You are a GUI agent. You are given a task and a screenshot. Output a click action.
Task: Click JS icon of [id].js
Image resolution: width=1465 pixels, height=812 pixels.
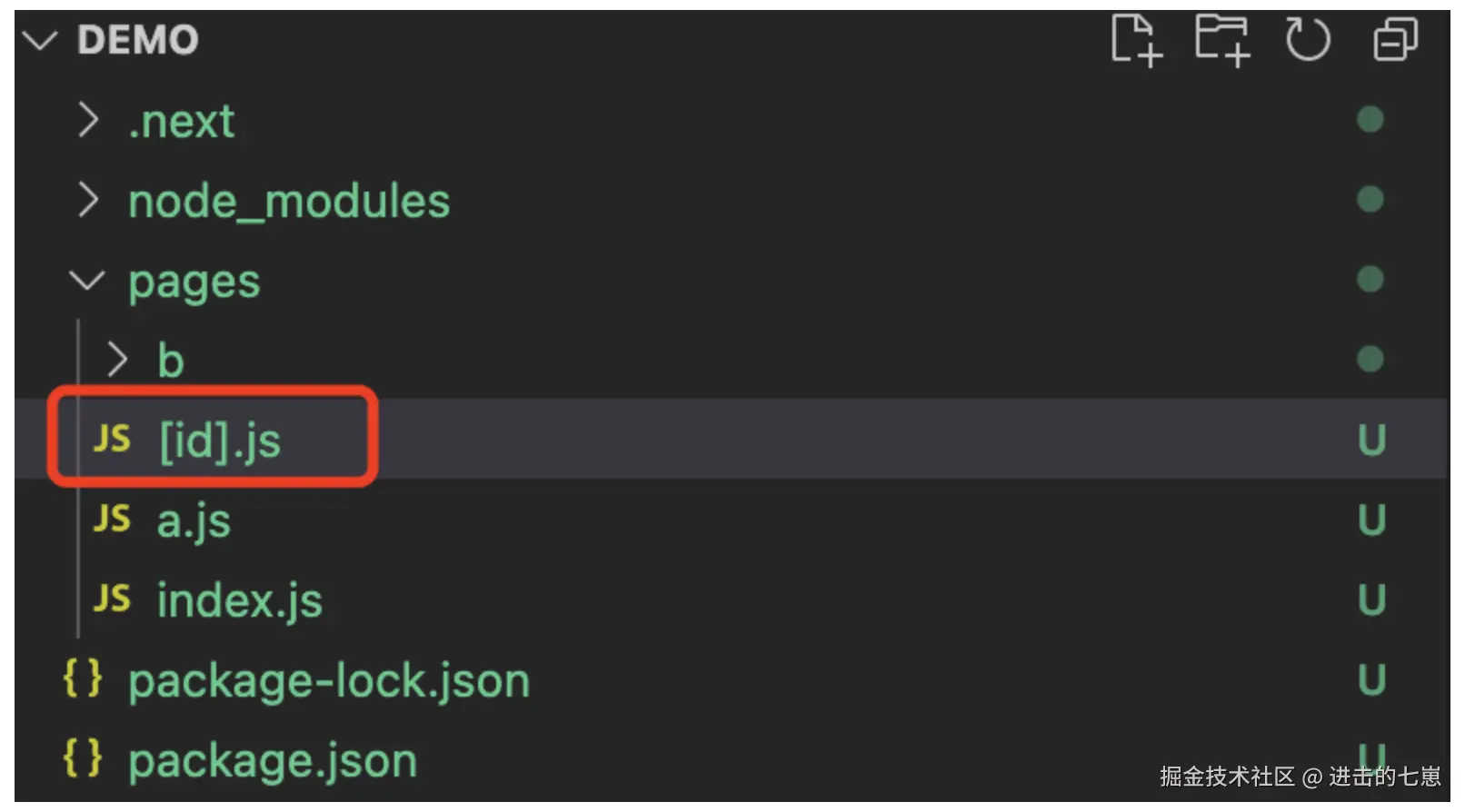112,440
